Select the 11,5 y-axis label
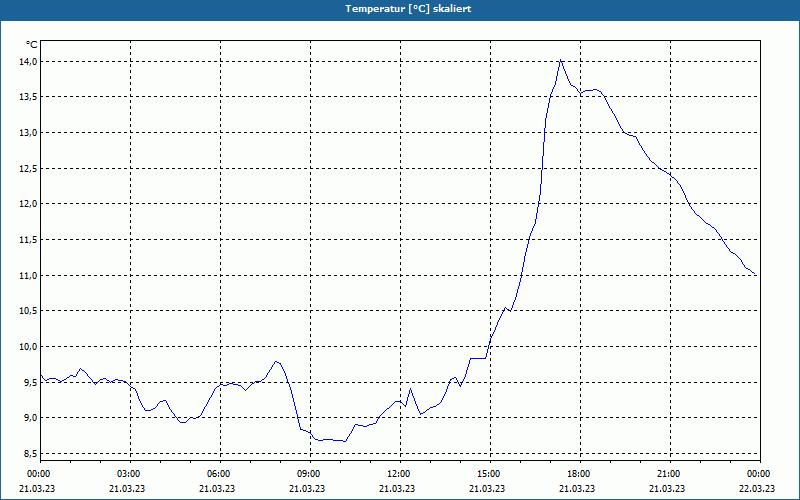Screen dimensions: 800x500 tap(29, 240)
